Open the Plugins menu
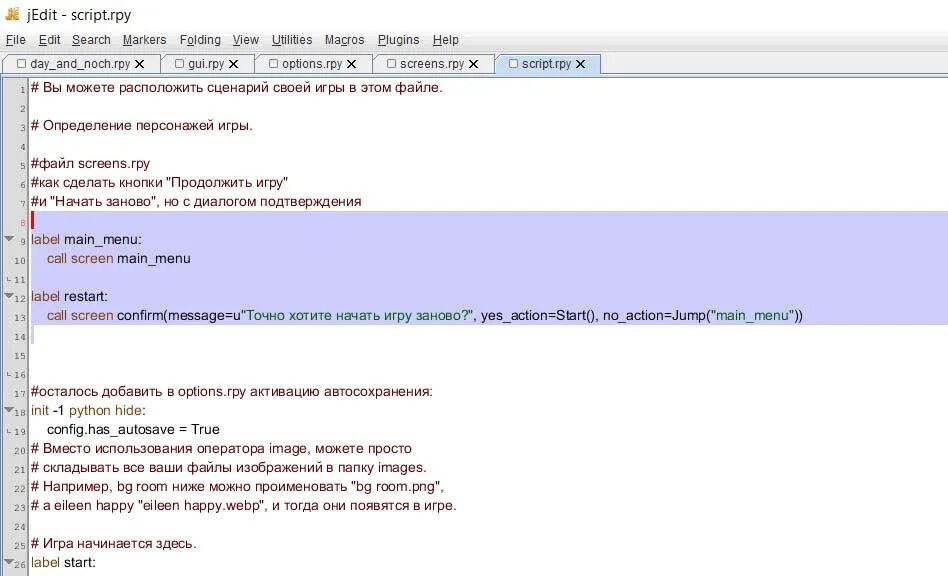Image resolution: width=948 pixels, height=576 pixels. point(398,40)
